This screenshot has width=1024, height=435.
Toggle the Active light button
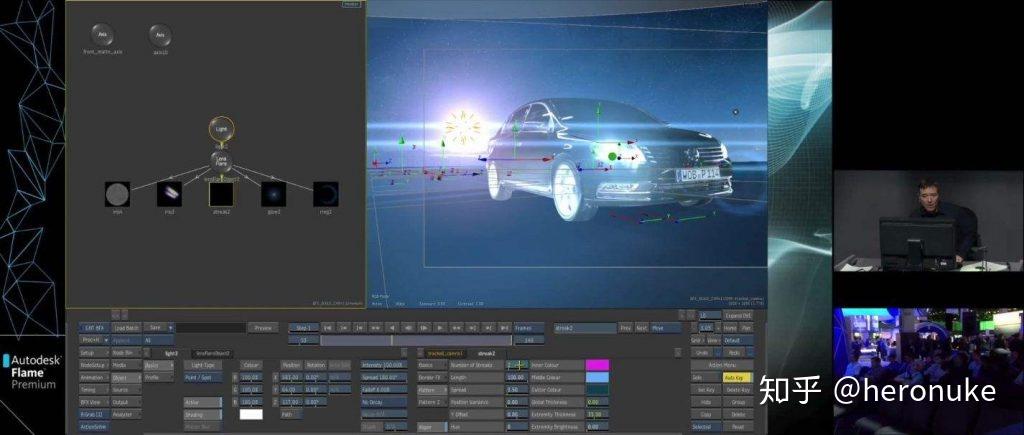203,402
